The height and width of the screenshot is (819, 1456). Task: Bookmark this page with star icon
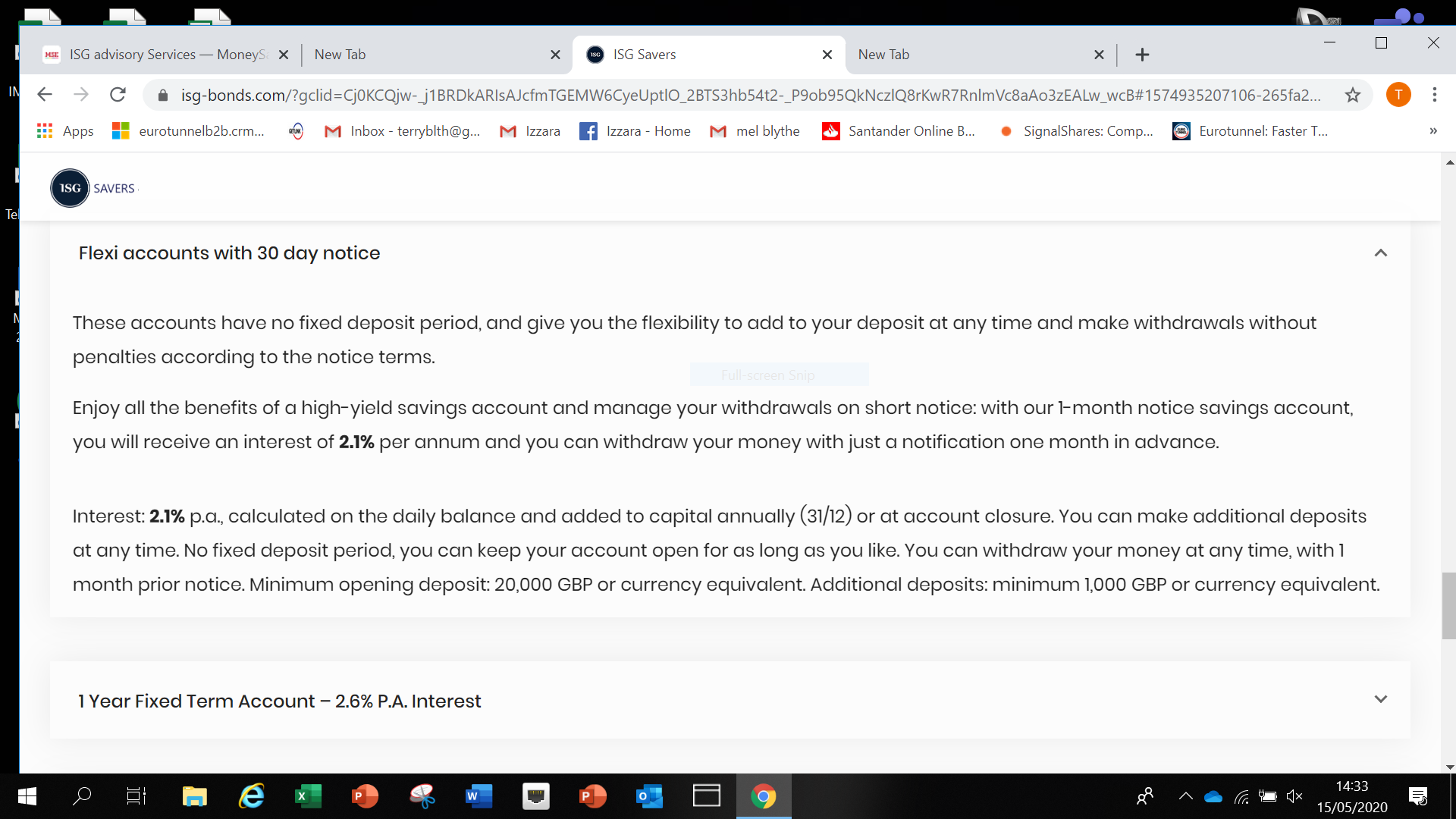(x=1352, y=95)
